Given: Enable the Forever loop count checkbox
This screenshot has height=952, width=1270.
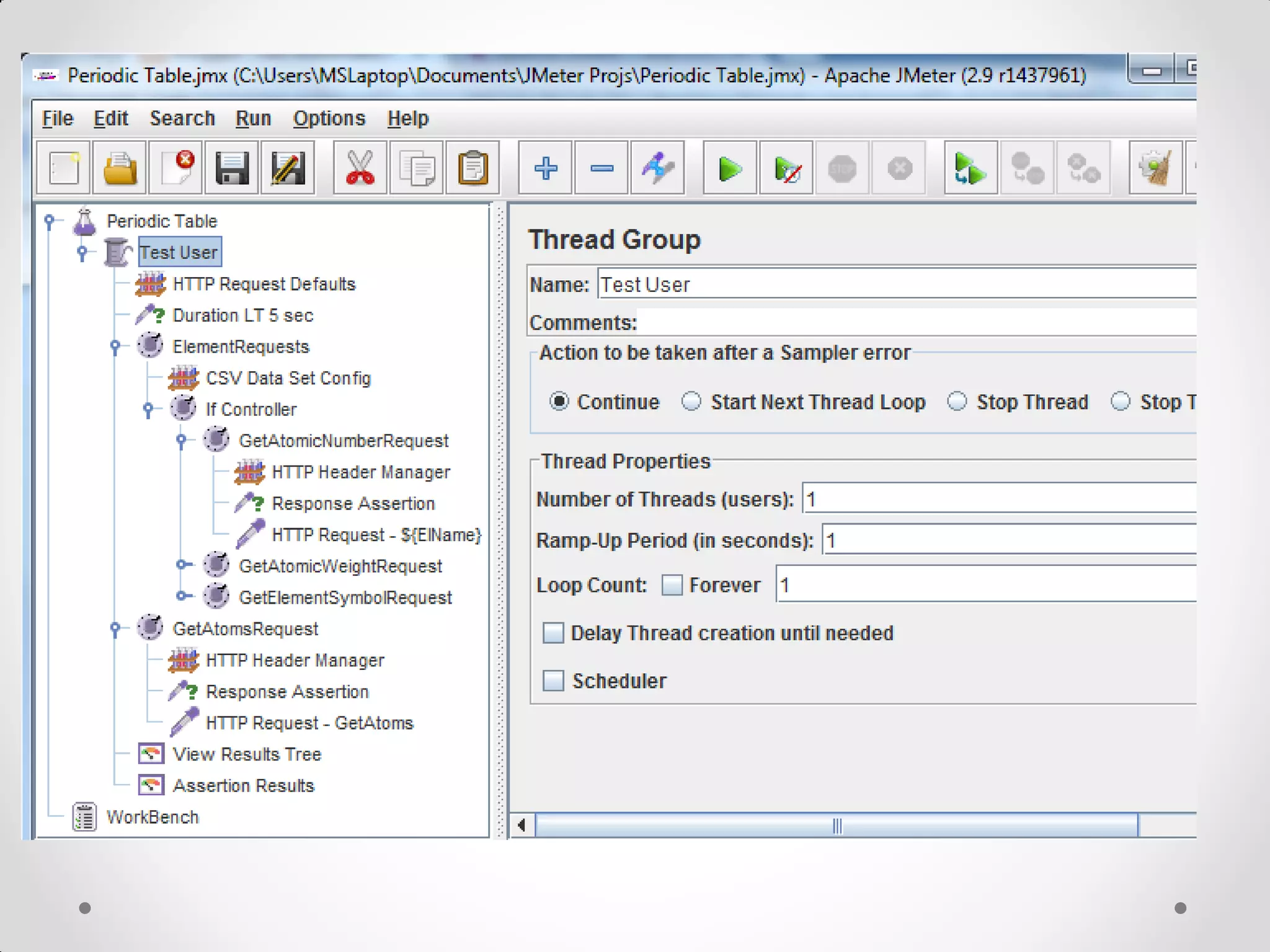Looking at the screenshot, I should tap(672, 585).
